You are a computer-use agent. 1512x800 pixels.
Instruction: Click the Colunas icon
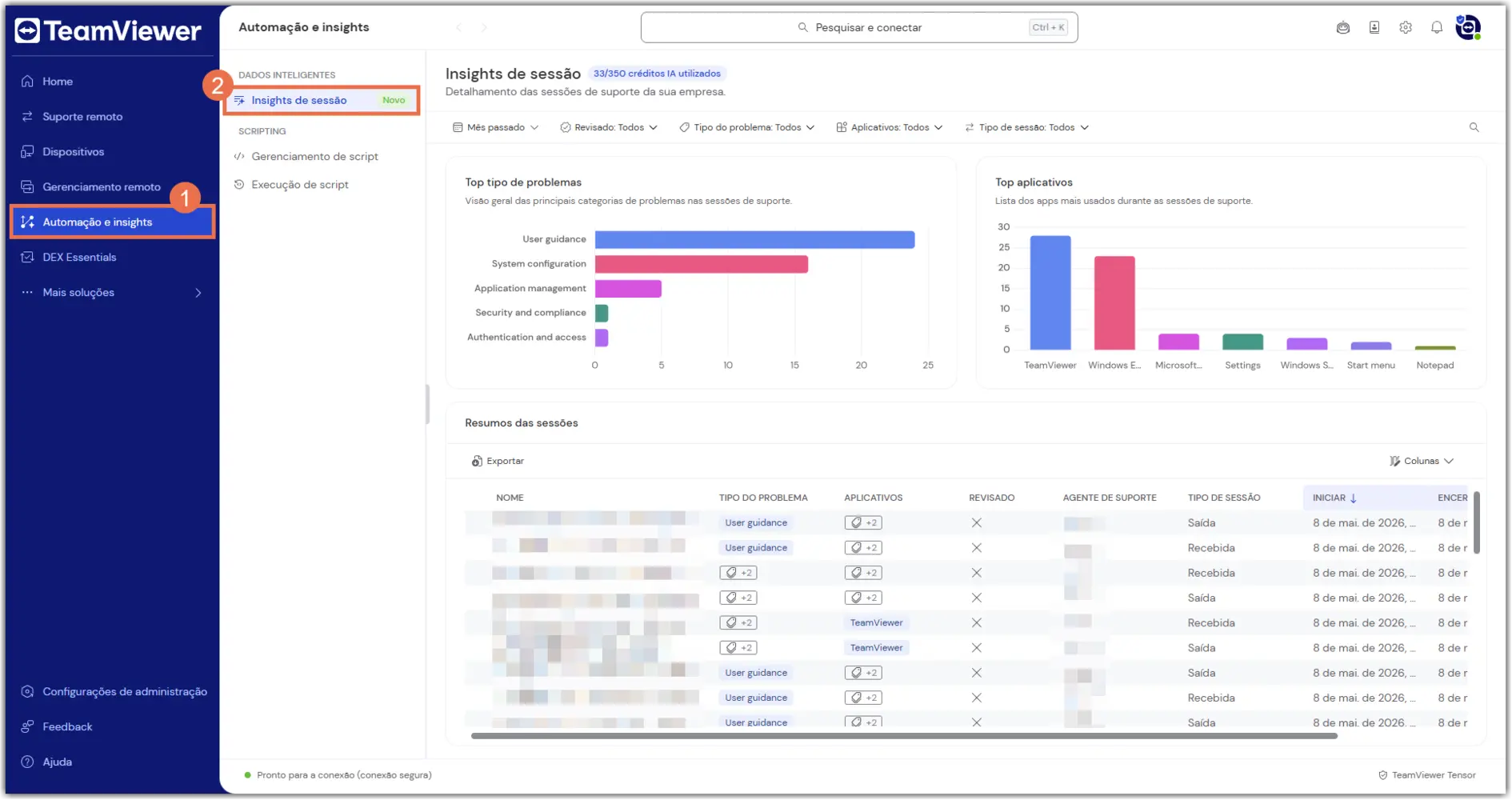(x=1395, y=462)
